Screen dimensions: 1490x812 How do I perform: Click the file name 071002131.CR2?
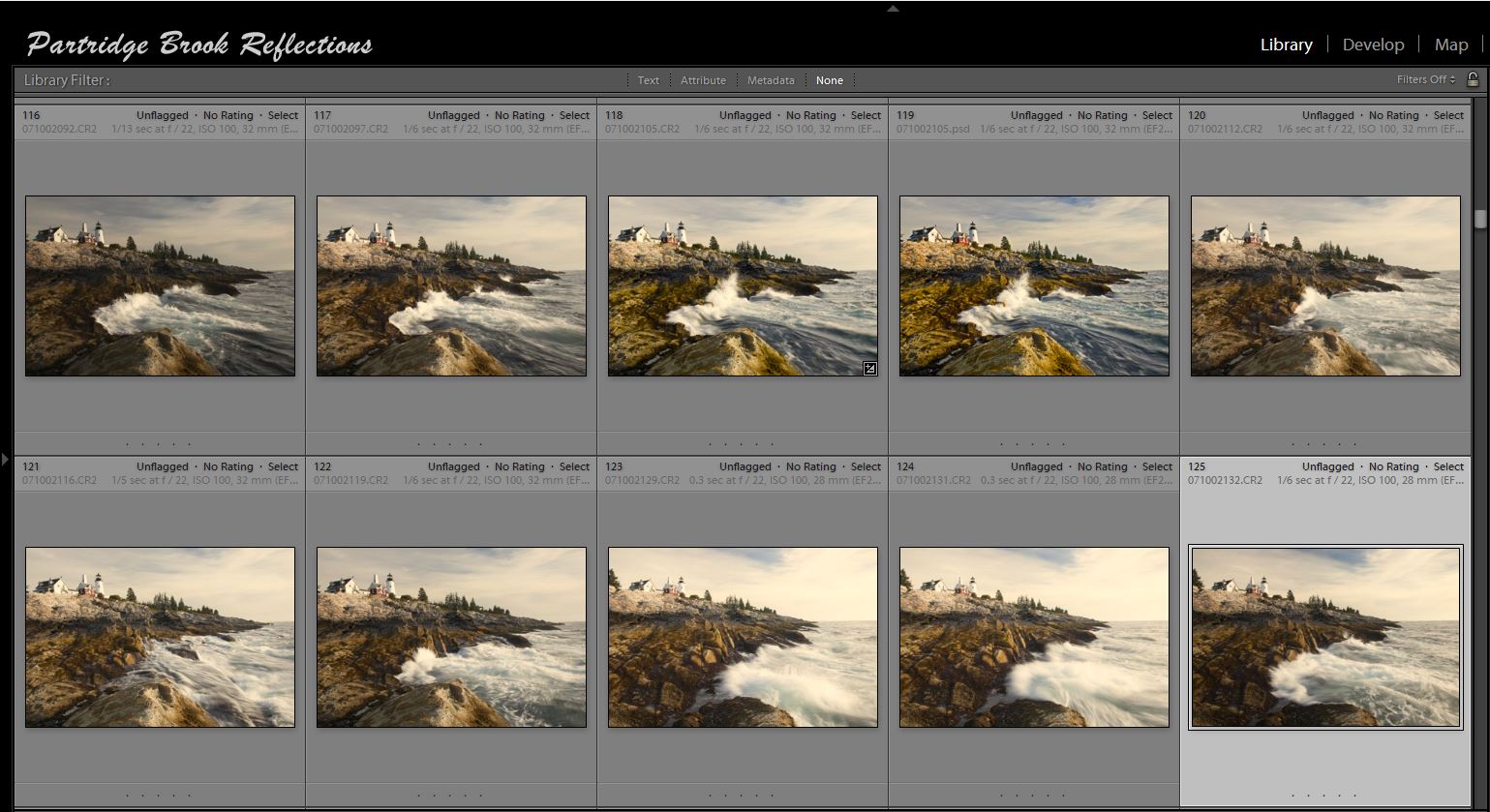[934, 480]
